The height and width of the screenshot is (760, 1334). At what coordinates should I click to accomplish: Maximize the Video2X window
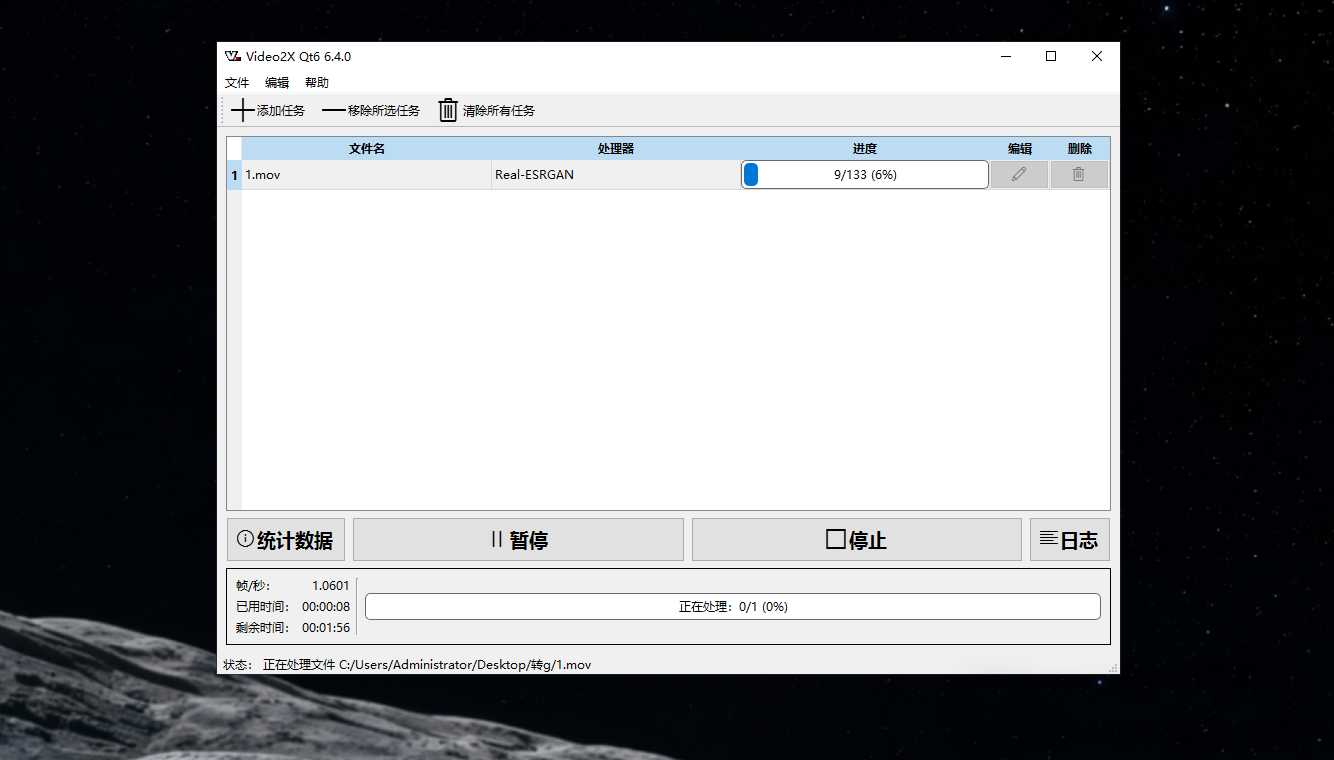1051,57
